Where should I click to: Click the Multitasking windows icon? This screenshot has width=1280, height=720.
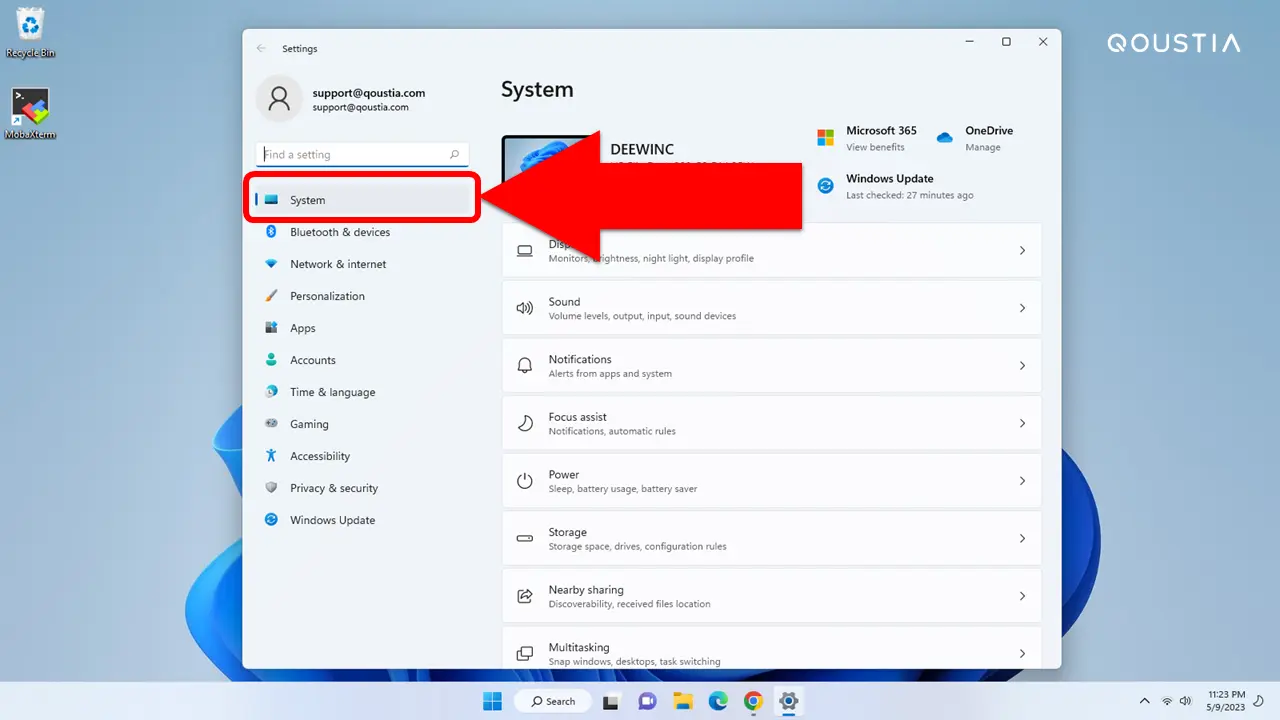[x=525, y=654]
